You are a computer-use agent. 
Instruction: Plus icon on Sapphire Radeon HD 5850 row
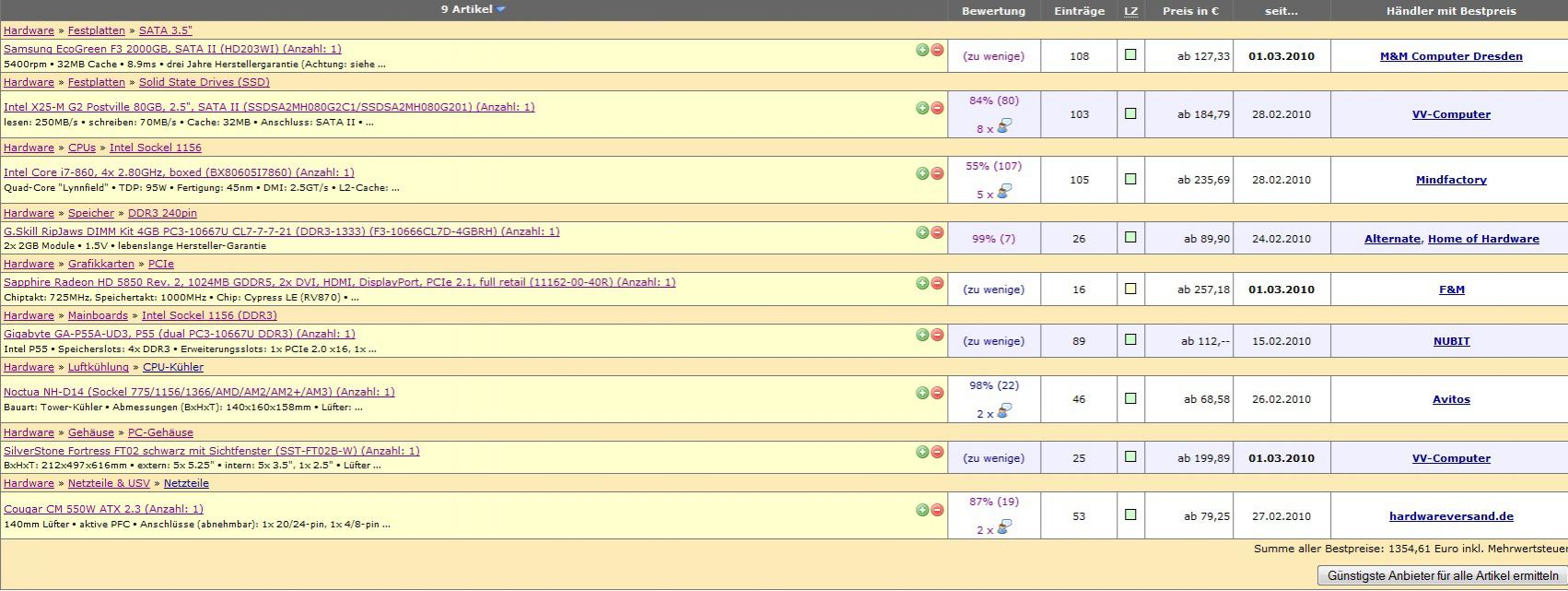coord(922,283)
